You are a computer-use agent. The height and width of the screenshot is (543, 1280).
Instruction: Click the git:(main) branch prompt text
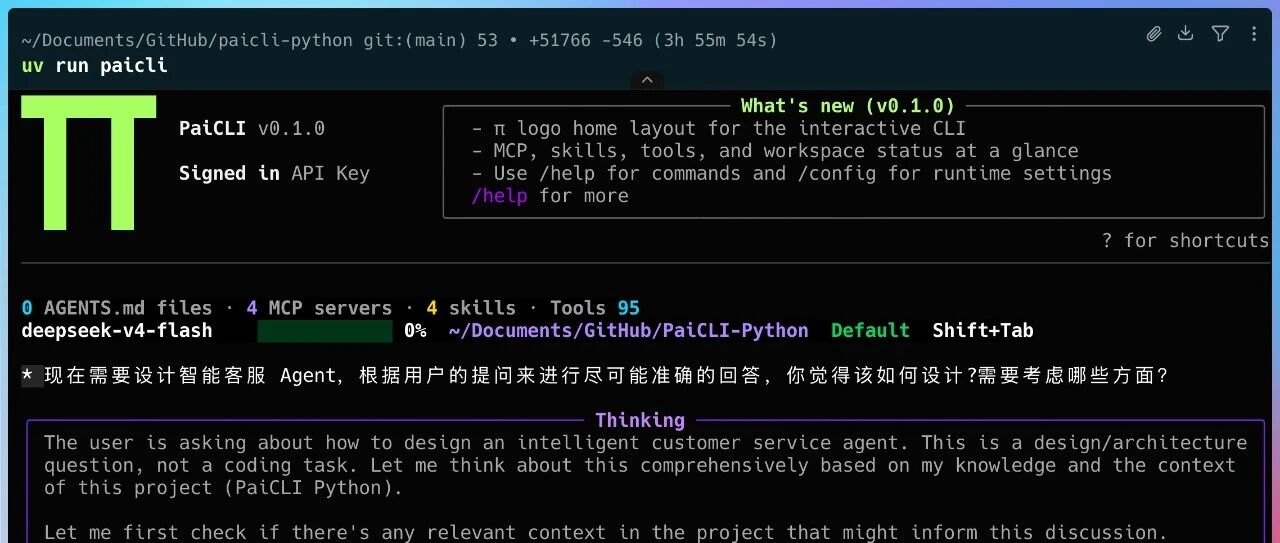pos(415,40)
